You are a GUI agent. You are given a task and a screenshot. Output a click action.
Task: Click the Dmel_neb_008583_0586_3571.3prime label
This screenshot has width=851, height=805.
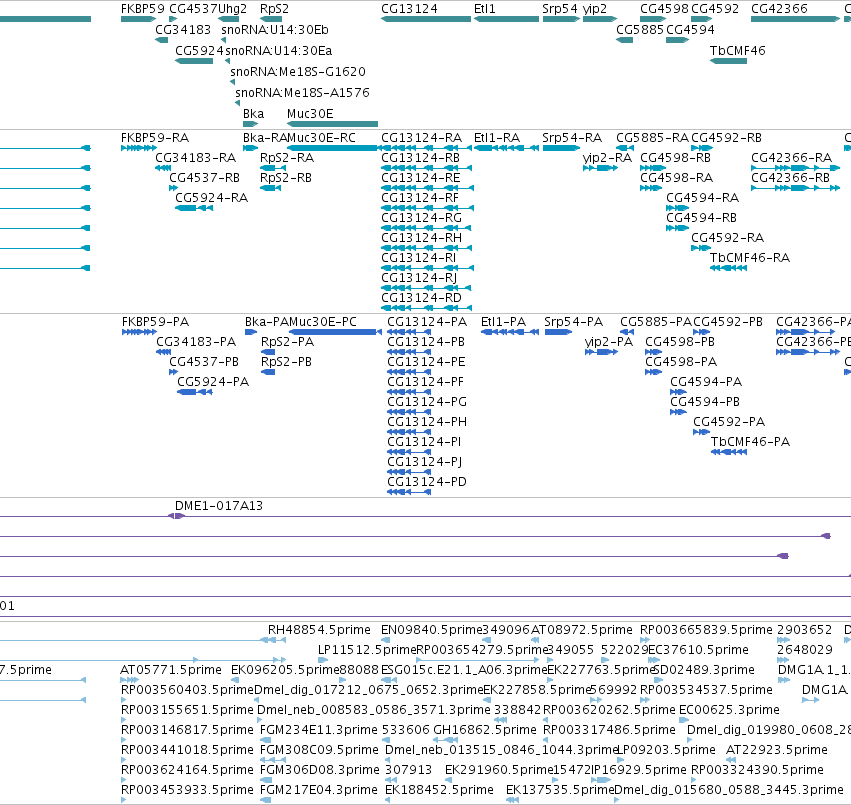(x=374, y=710)
